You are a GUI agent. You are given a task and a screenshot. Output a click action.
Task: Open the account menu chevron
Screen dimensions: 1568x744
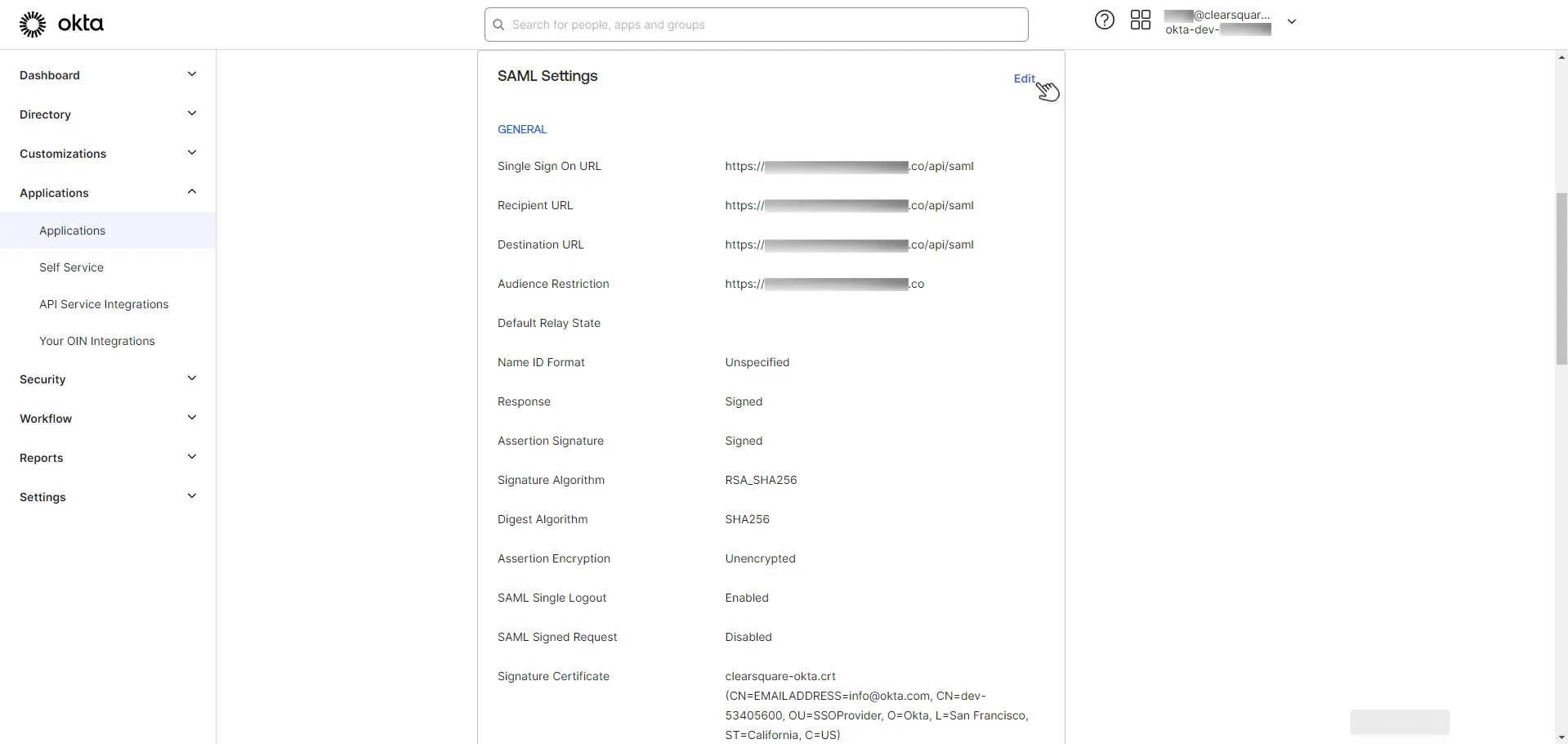coord(1292,22)
